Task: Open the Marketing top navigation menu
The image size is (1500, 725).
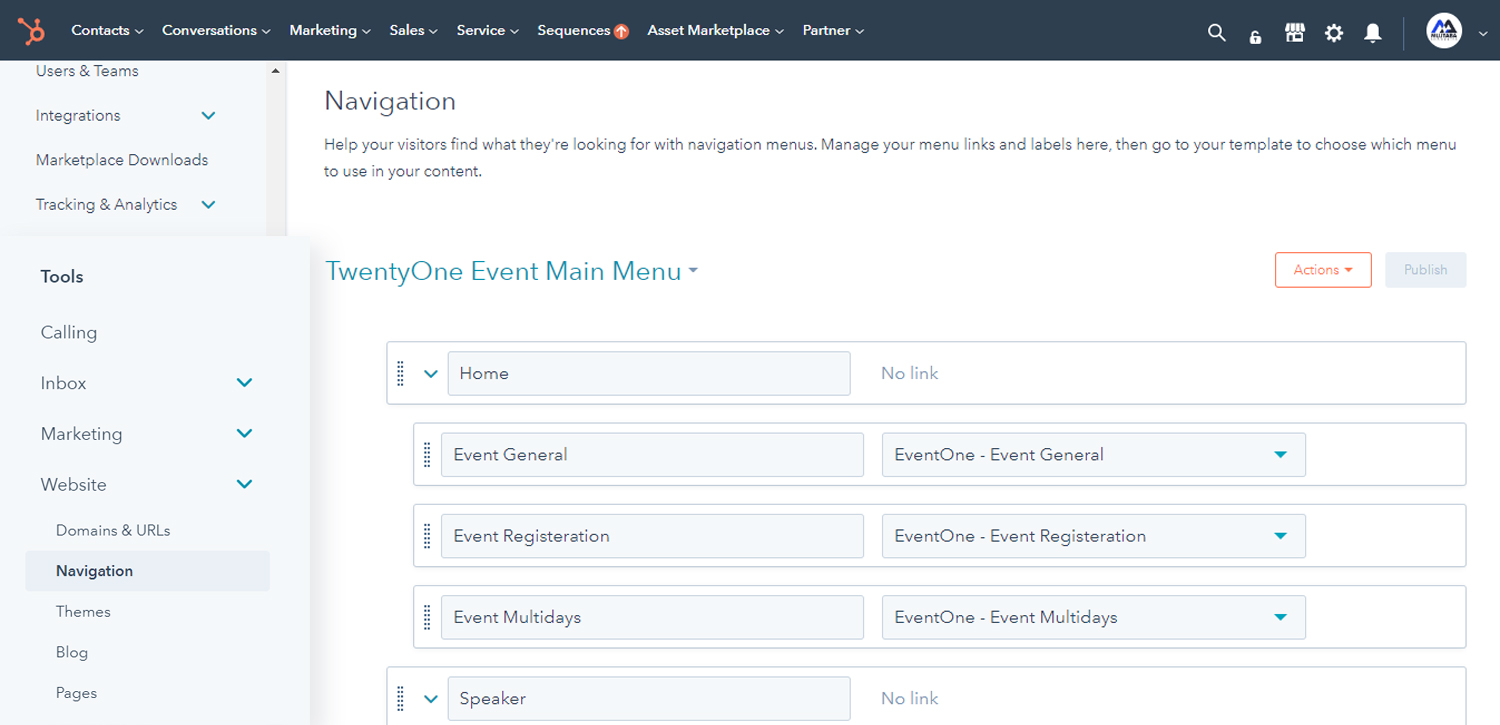Action: tap(330, 31)
